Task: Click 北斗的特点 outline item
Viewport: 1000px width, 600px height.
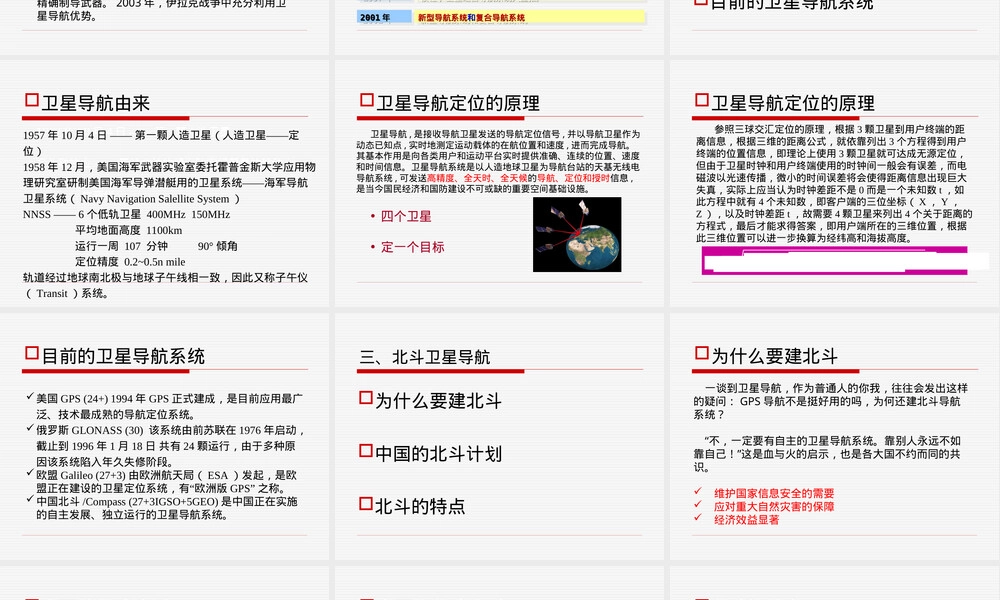Action: pyautogui.click(x=420, y=506)
